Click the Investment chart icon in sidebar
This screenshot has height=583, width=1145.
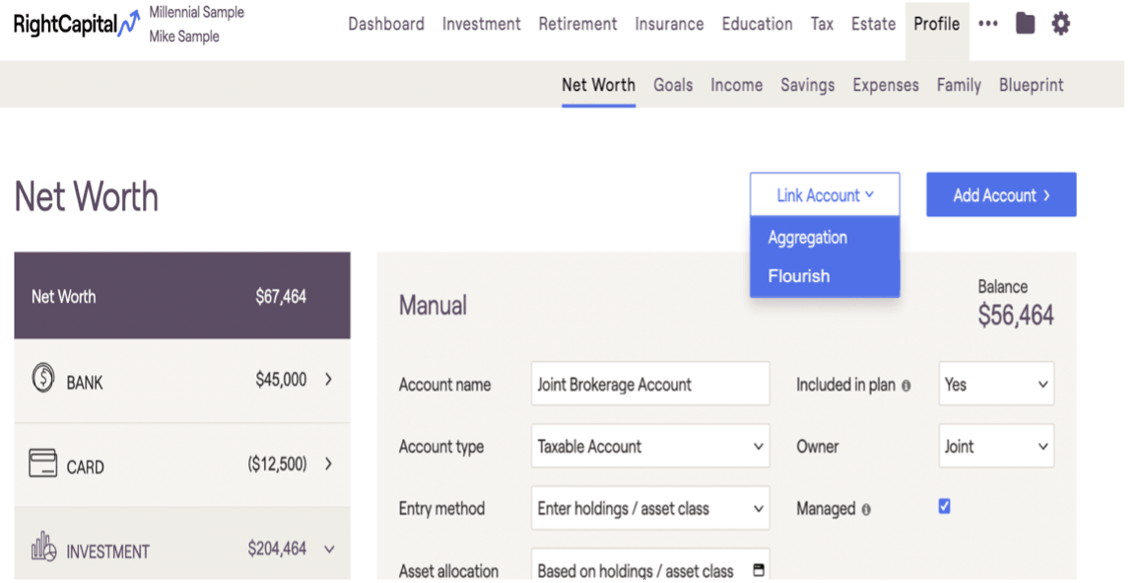[42, 549]
